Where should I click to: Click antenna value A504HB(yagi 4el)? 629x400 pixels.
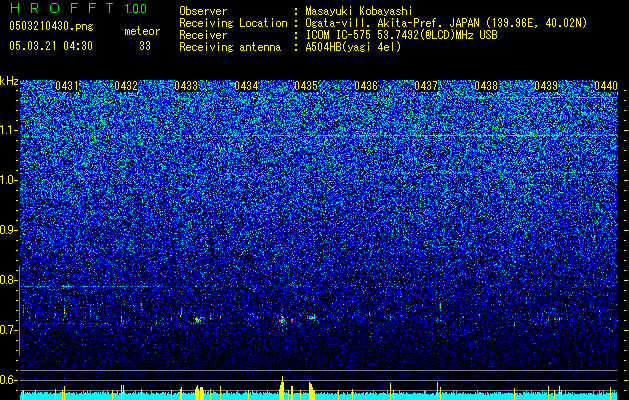(x=353, y=47)
